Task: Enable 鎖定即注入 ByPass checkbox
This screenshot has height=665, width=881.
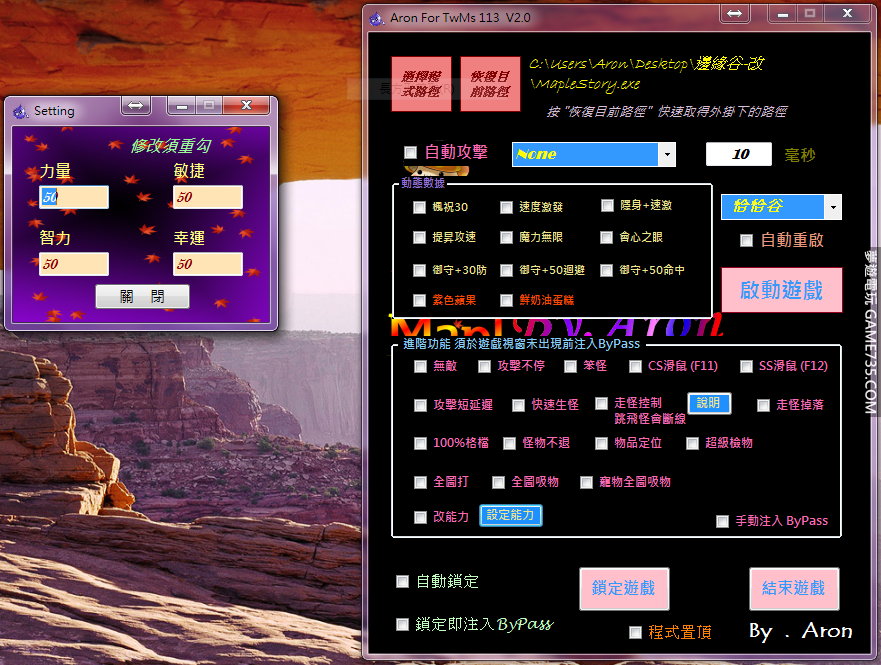Action: 402,625
